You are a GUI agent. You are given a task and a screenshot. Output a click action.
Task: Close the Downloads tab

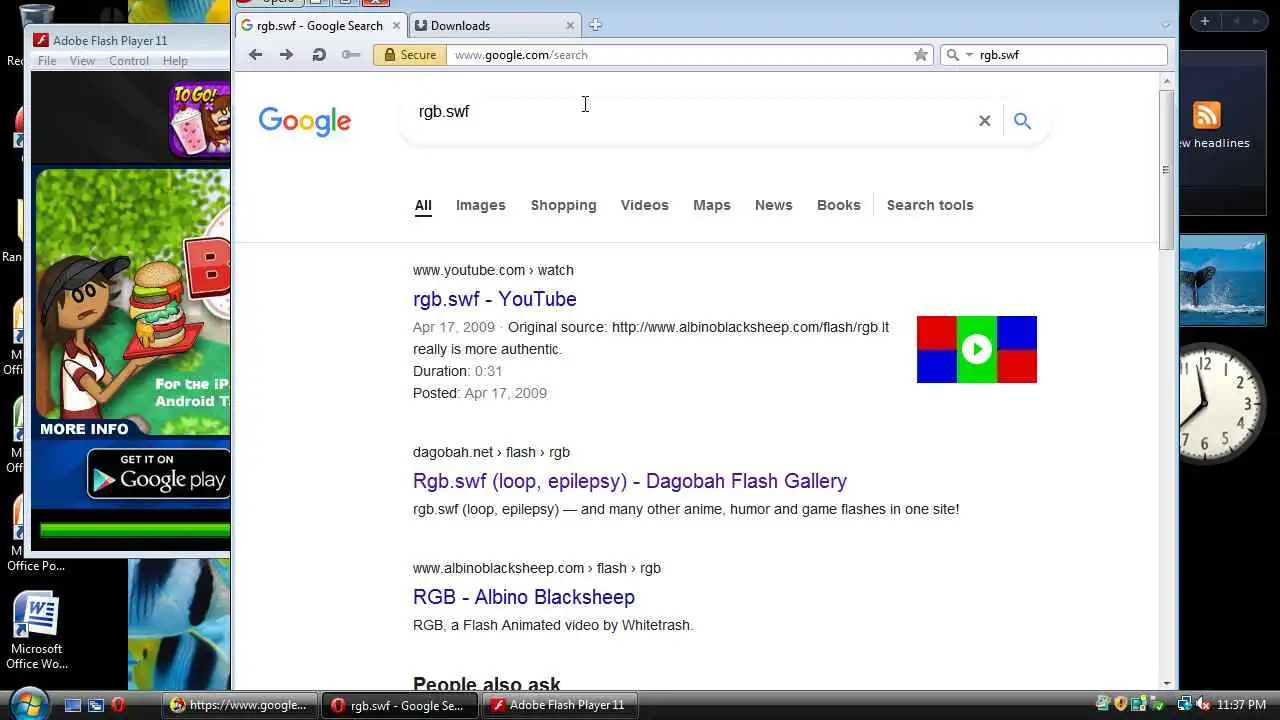point(571,25)
